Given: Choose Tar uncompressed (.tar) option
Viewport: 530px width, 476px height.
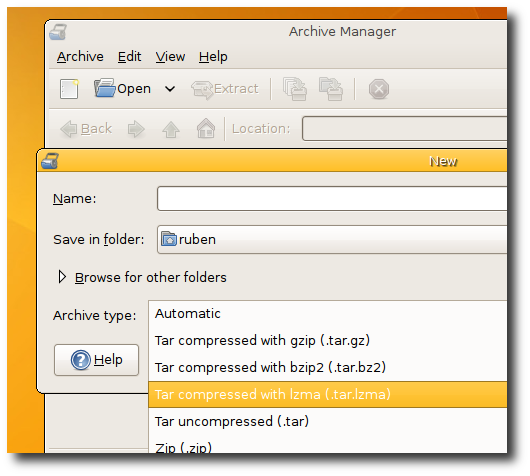Looking at the screenshot, I should (x=328, y=422).
